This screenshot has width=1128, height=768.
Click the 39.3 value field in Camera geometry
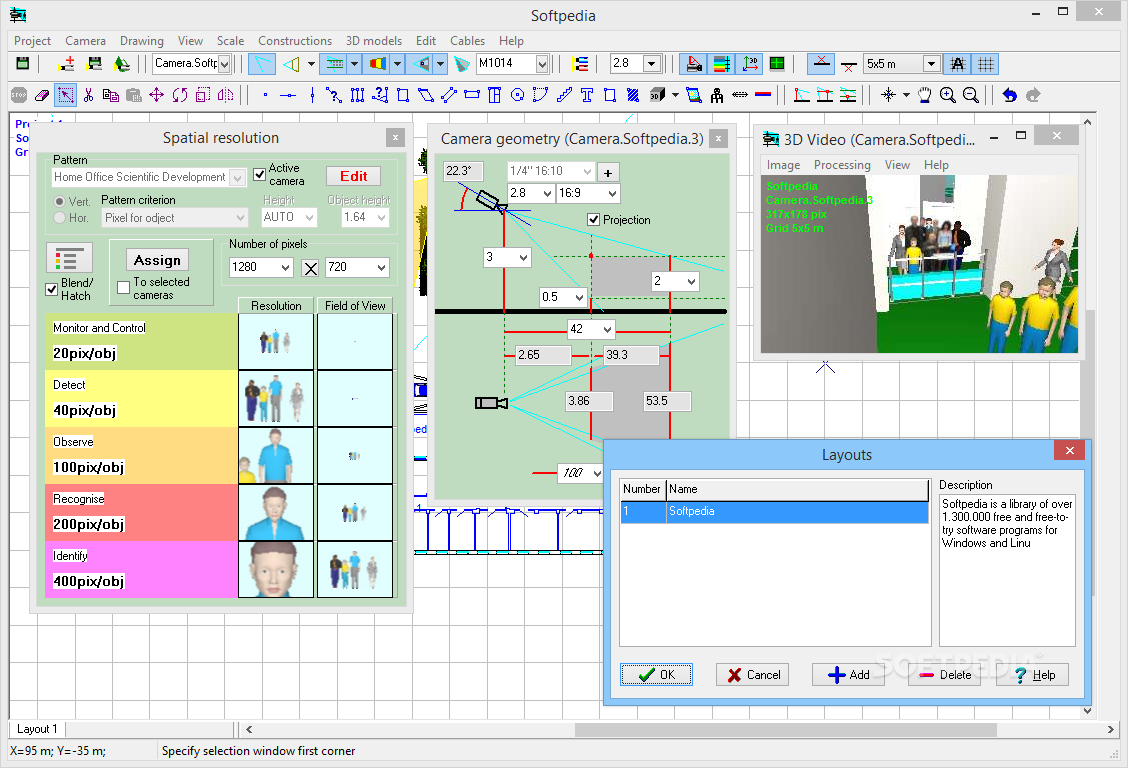tap(631, 355)
